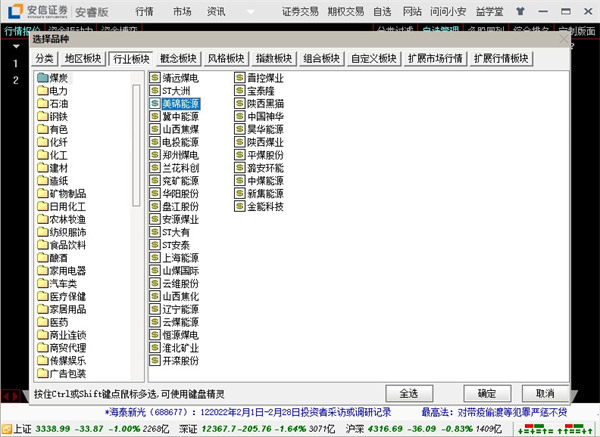The height and width of the screenshot is (437, 600).
Task: Select the 酿酒 sector folder
Action: (58, 256)
